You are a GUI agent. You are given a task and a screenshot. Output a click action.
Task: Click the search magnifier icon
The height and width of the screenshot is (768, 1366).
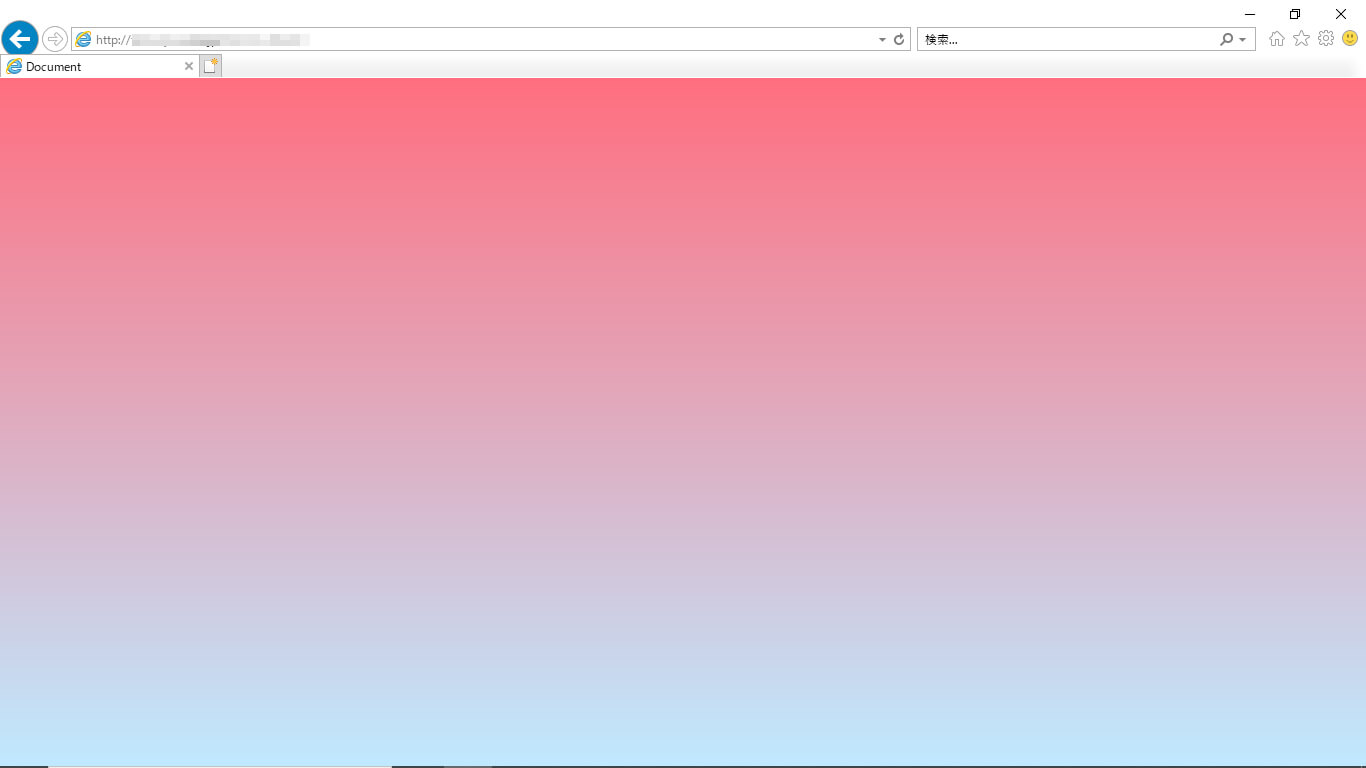point(1226,38)
